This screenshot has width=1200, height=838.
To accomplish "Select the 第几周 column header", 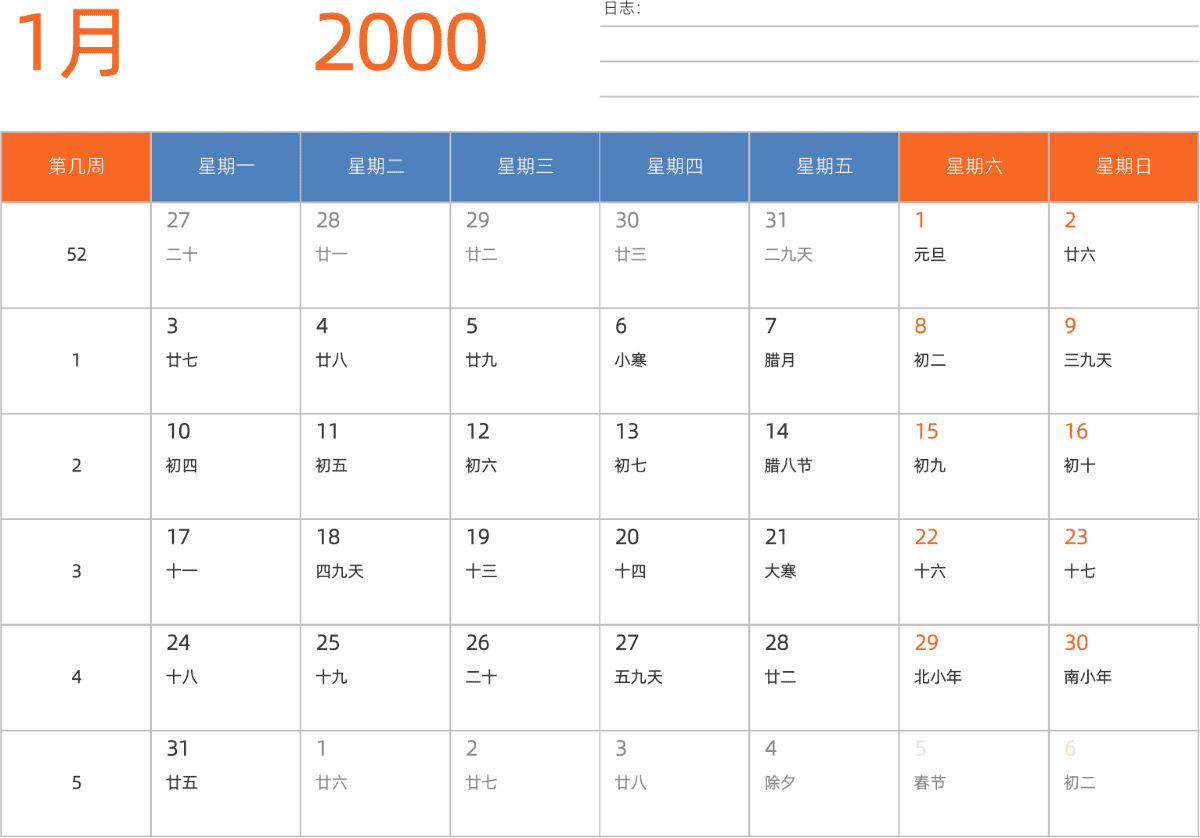I will pos(76,167).
